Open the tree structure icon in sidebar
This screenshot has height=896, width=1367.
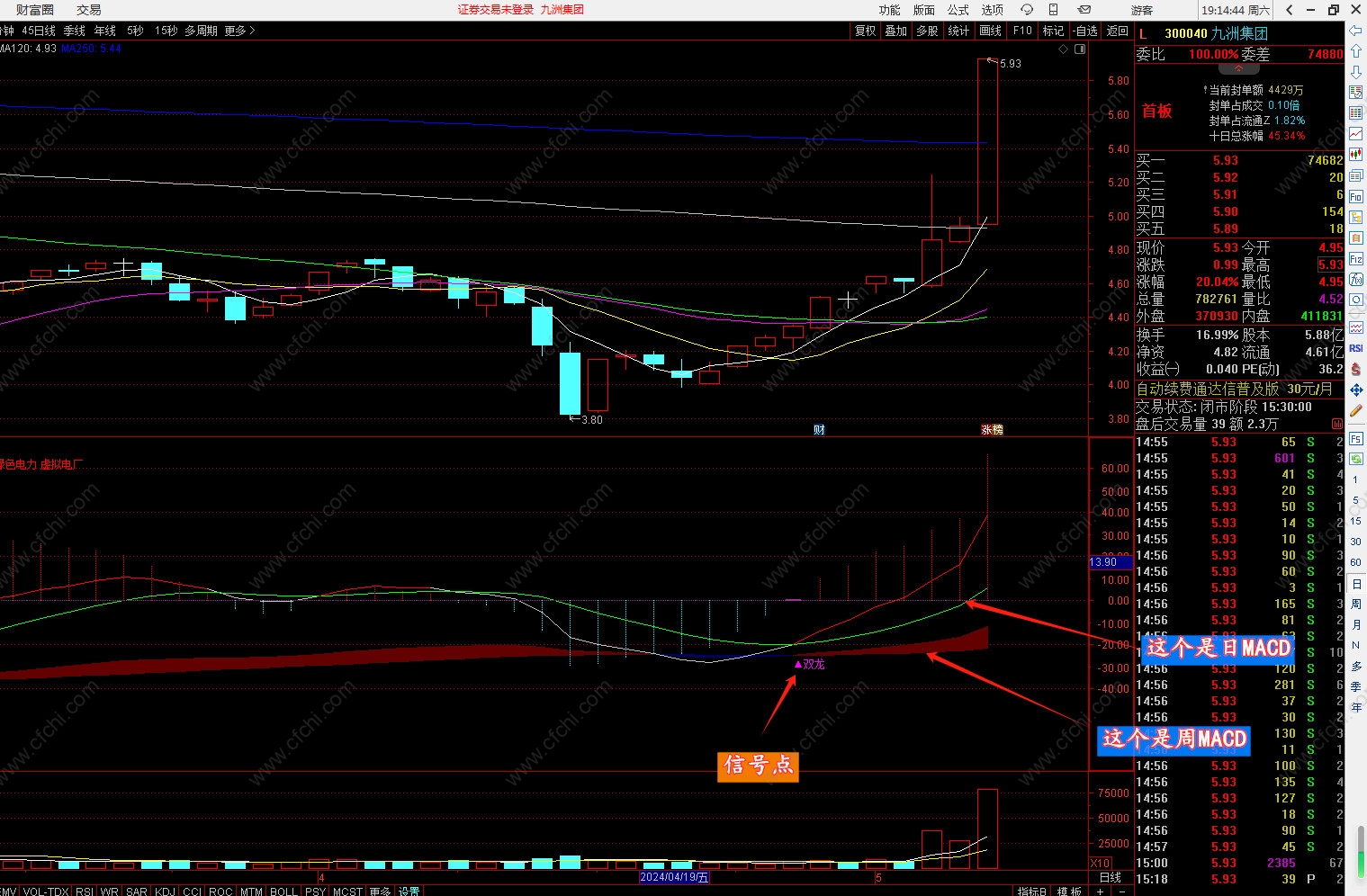1355,217
